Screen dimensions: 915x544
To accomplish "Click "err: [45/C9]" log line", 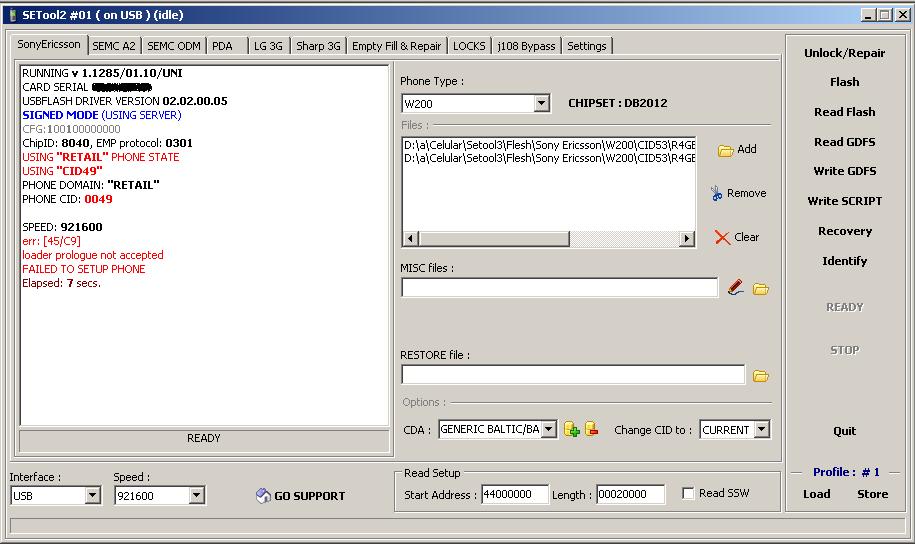I will pyautogui.click(x=51, y=241).
